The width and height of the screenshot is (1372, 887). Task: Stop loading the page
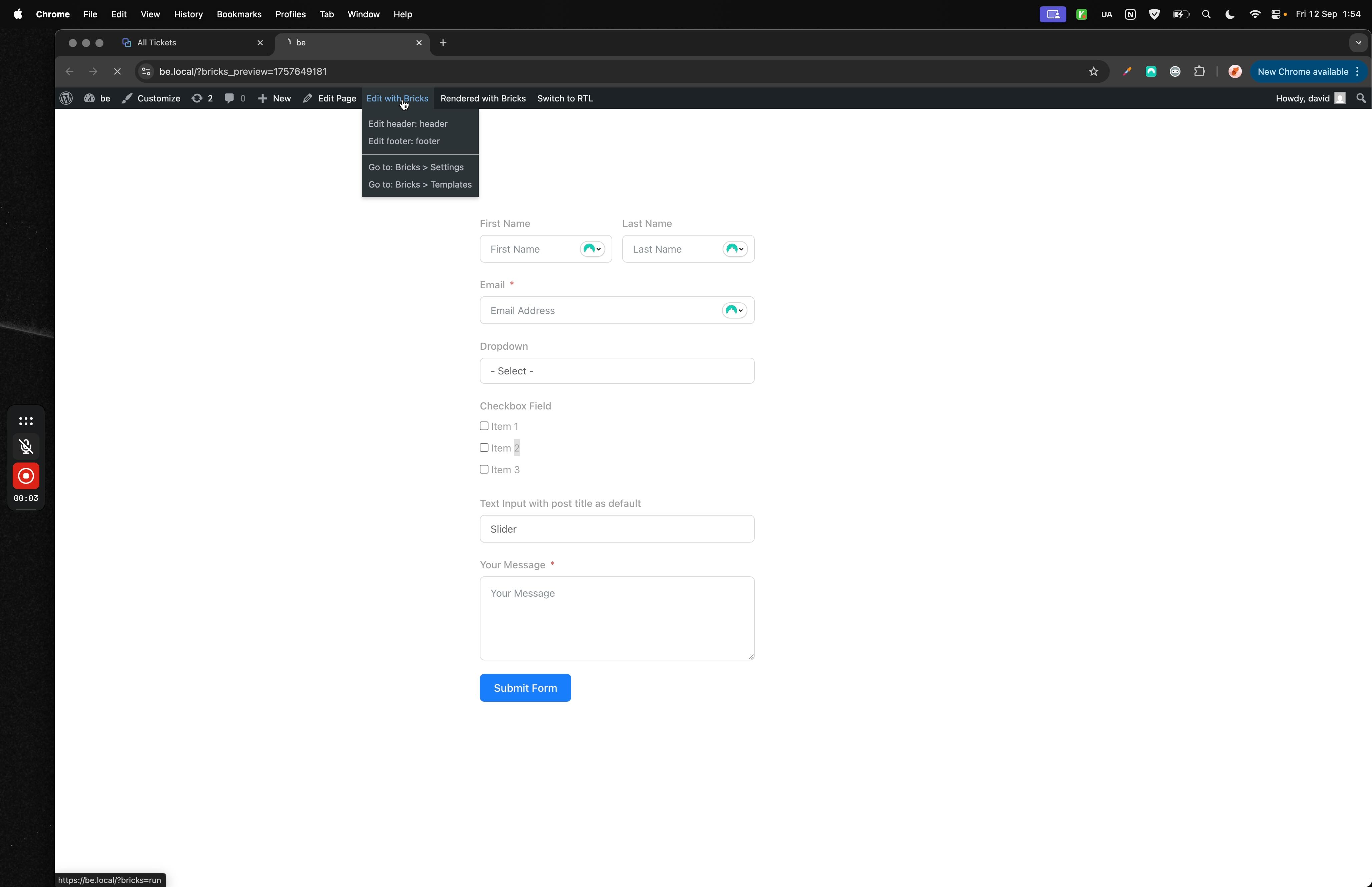pos(117,71)
